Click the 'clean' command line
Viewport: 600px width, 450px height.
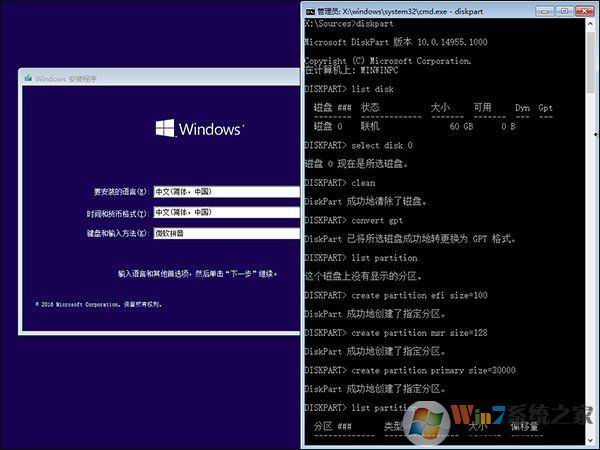pyautogui.click(x=340, y=183)
